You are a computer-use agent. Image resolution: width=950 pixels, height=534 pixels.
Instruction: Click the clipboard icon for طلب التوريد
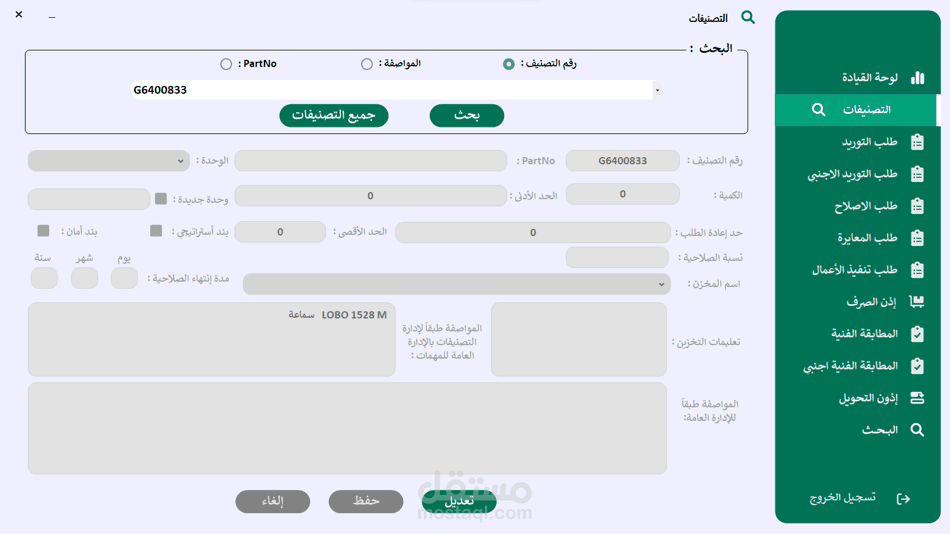(917, 142)
